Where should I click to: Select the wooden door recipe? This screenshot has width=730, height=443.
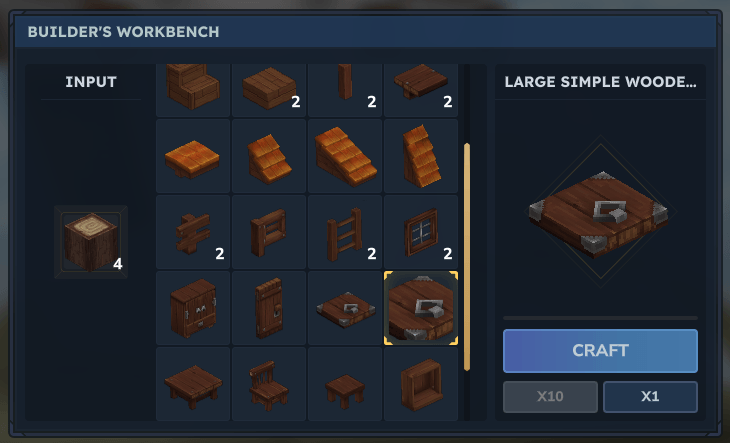[269, 308]
